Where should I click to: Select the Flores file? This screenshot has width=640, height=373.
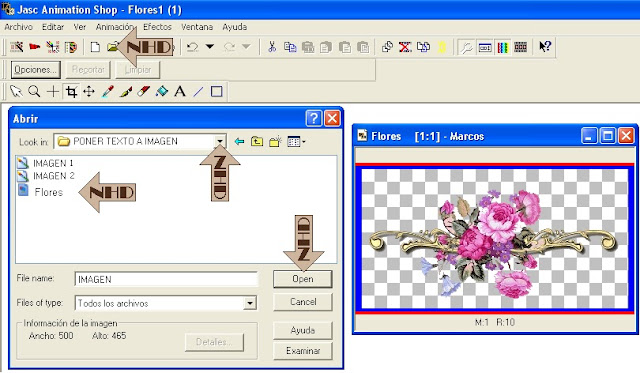40,191
